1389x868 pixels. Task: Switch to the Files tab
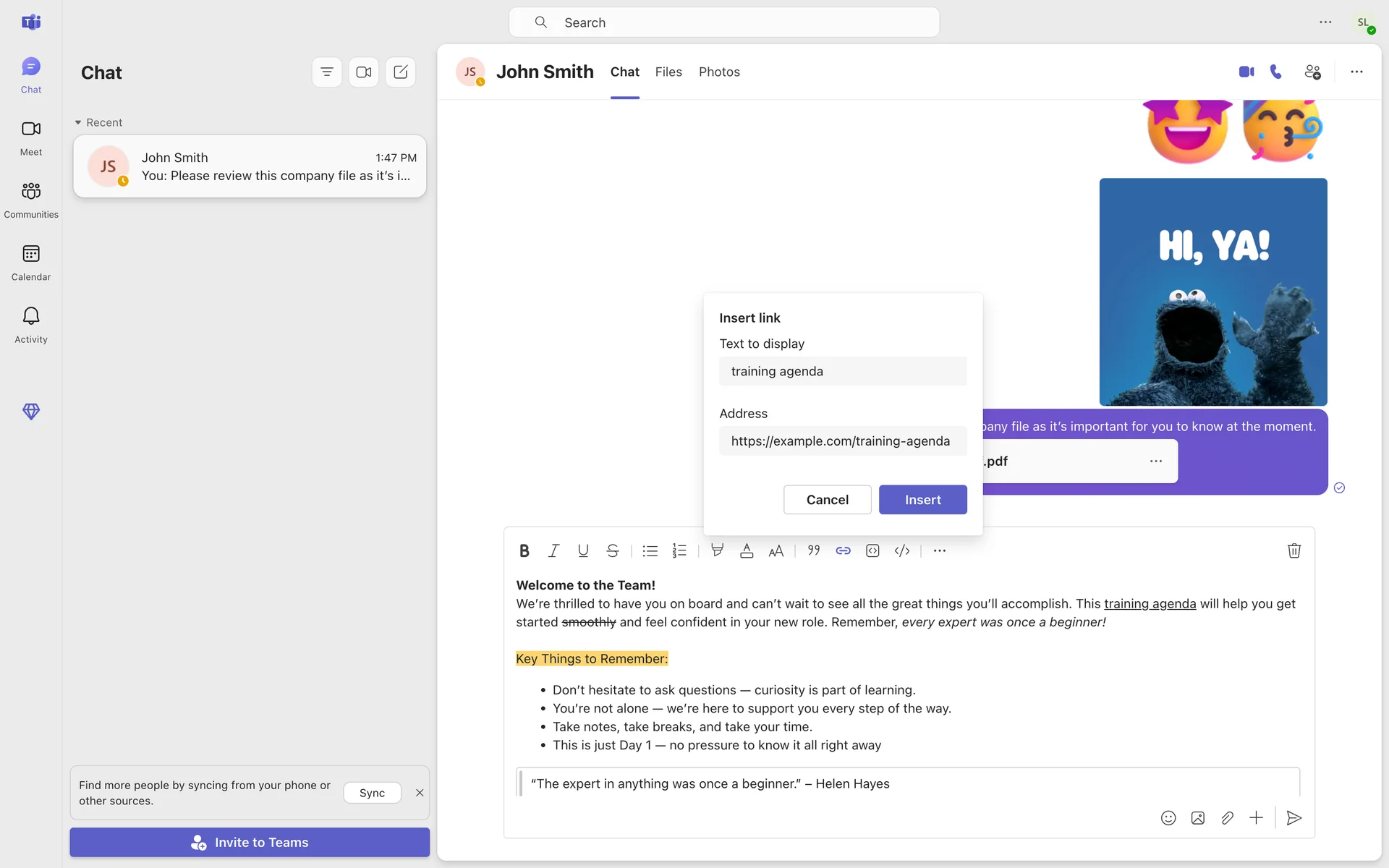668,72
